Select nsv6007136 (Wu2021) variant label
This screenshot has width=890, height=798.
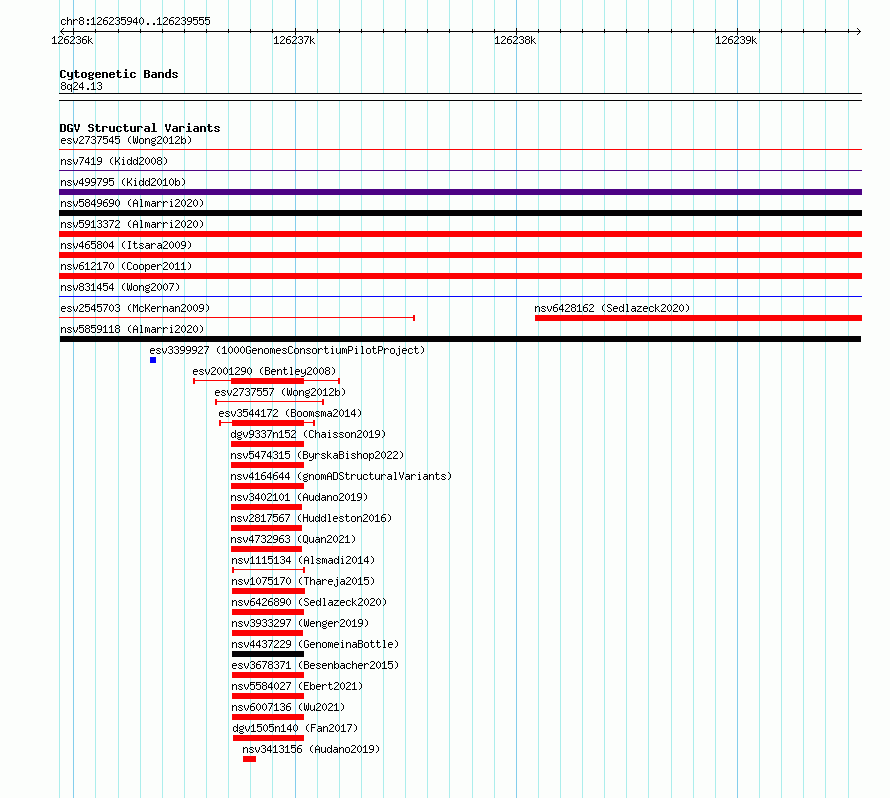288,707
